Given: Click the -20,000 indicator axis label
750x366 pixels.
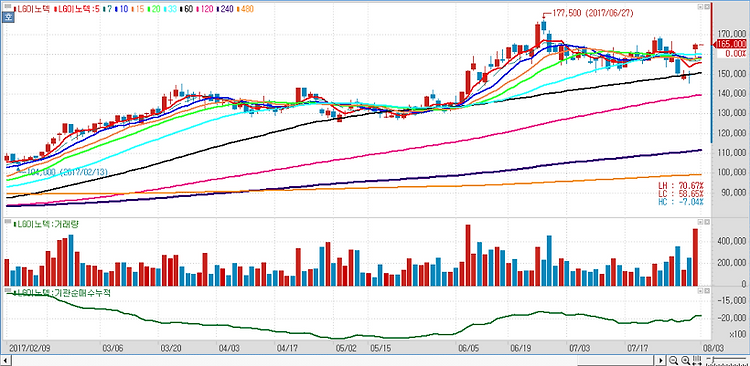Looking at the screenshot, I should pyautogui.click(x=733, y=318).
